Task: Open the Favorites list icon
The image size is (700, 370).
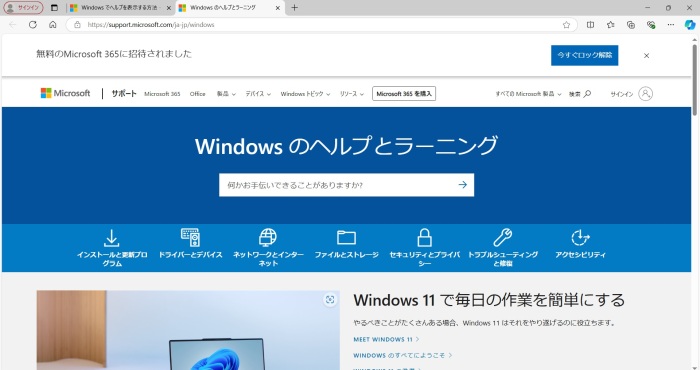Action: coord(610,25)
